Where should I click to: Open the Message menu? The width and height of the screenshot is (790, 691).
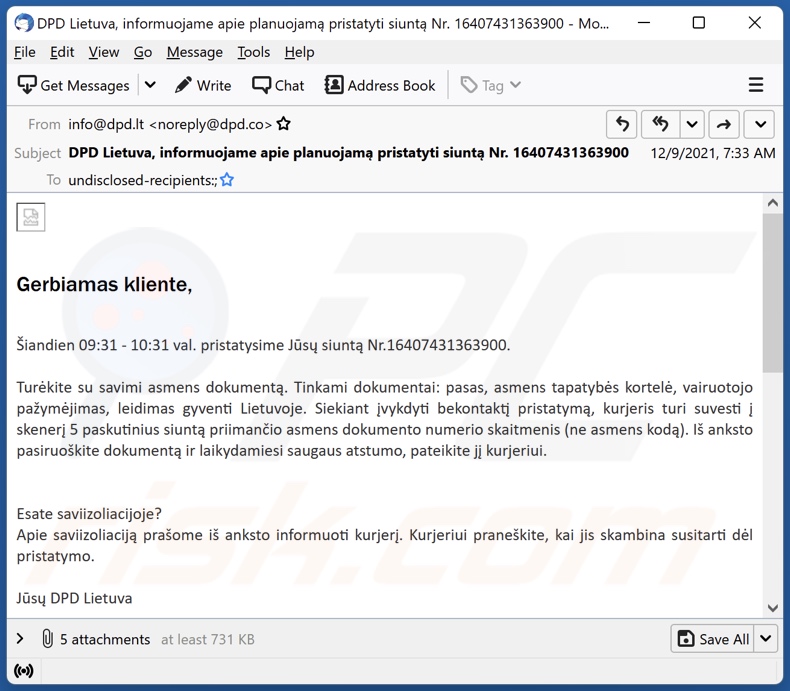[194, 52]
